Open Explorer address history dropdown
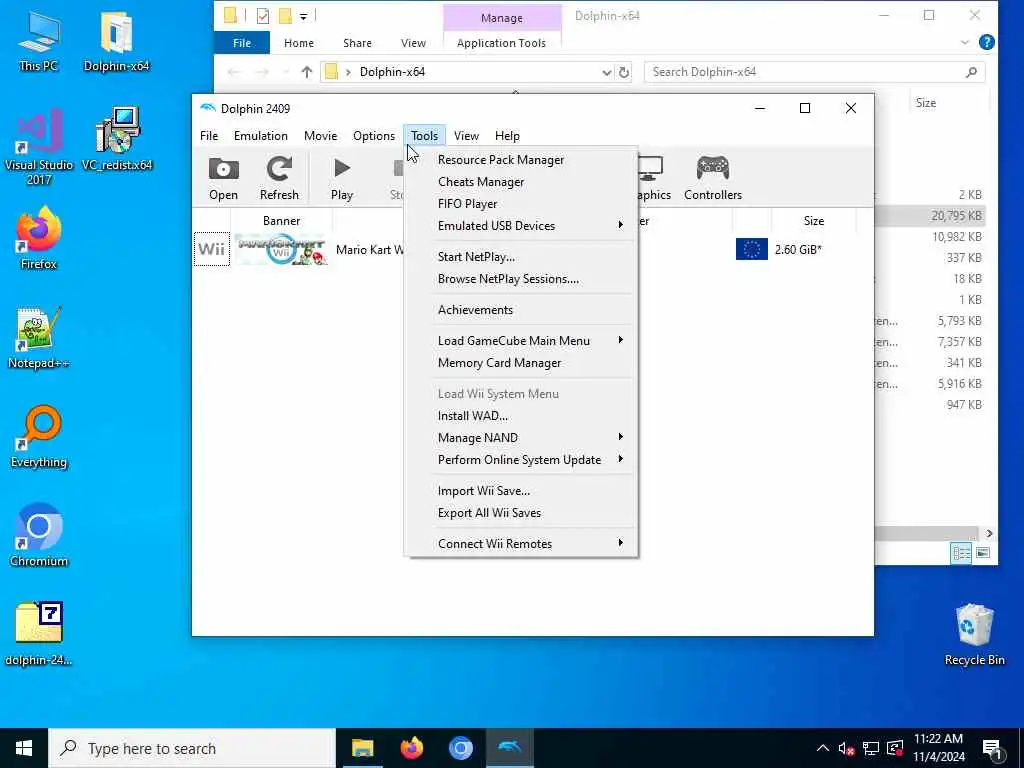Image resolution: width=1024 pixels, height=768 pixels. point(606,72)
